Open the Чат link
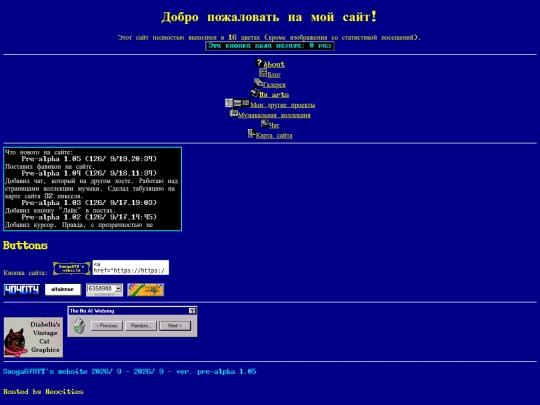The width and height of the screenshot is (540, 405). click(x=274, y=125)
